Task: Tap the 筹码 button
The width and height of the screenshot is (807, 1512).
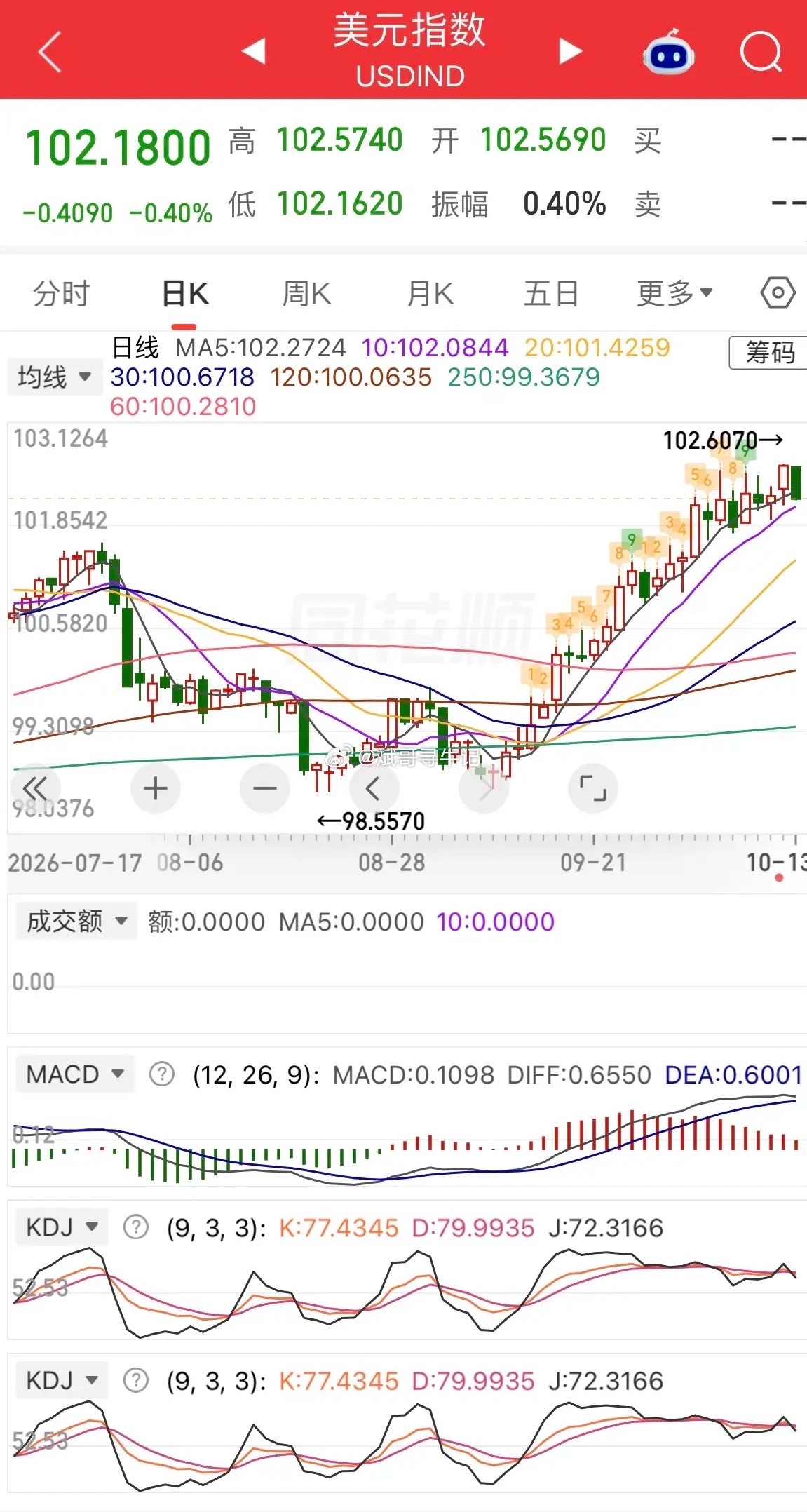Action: pyautogui.click(x=769, y=352)
